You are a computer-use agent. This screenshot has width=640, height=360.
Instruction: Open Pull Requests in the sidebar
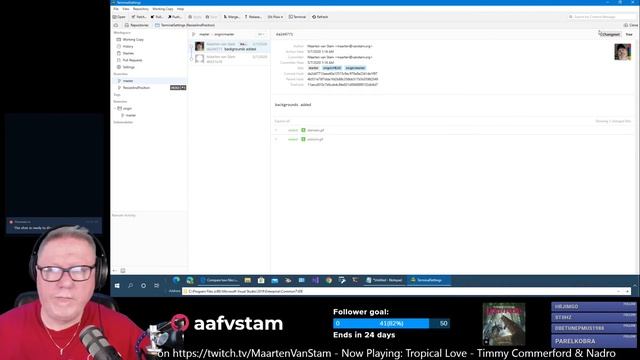130,60
